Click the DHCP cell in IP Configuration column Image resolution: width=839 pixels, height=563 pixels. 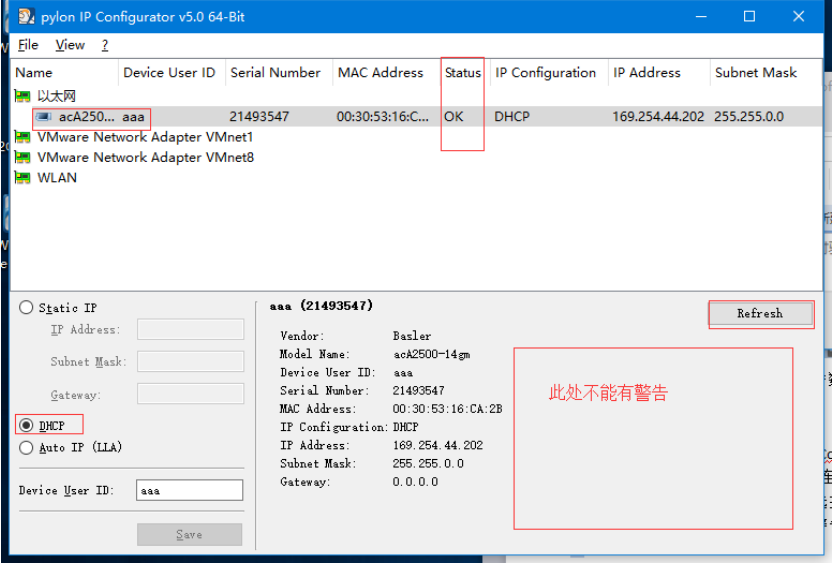[512, 117]
